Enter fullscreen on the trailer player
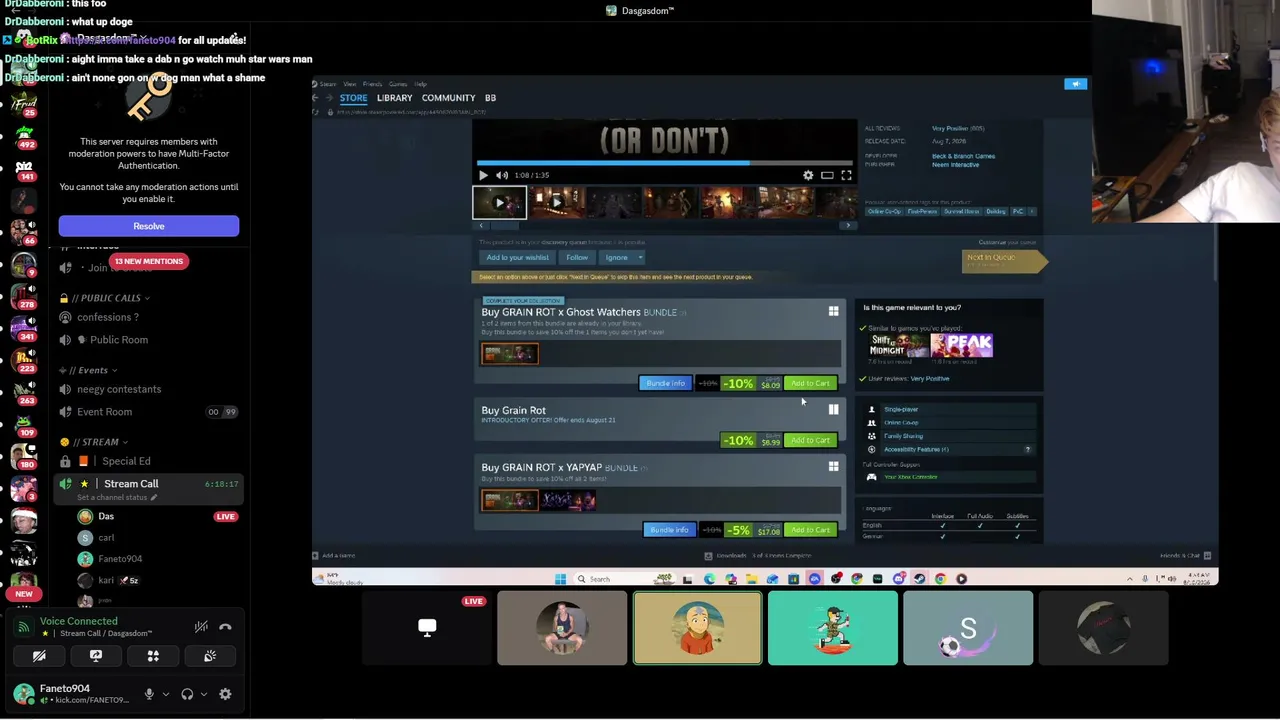The height and width of the screenshot is (720, 1280). tap(846, 175)
